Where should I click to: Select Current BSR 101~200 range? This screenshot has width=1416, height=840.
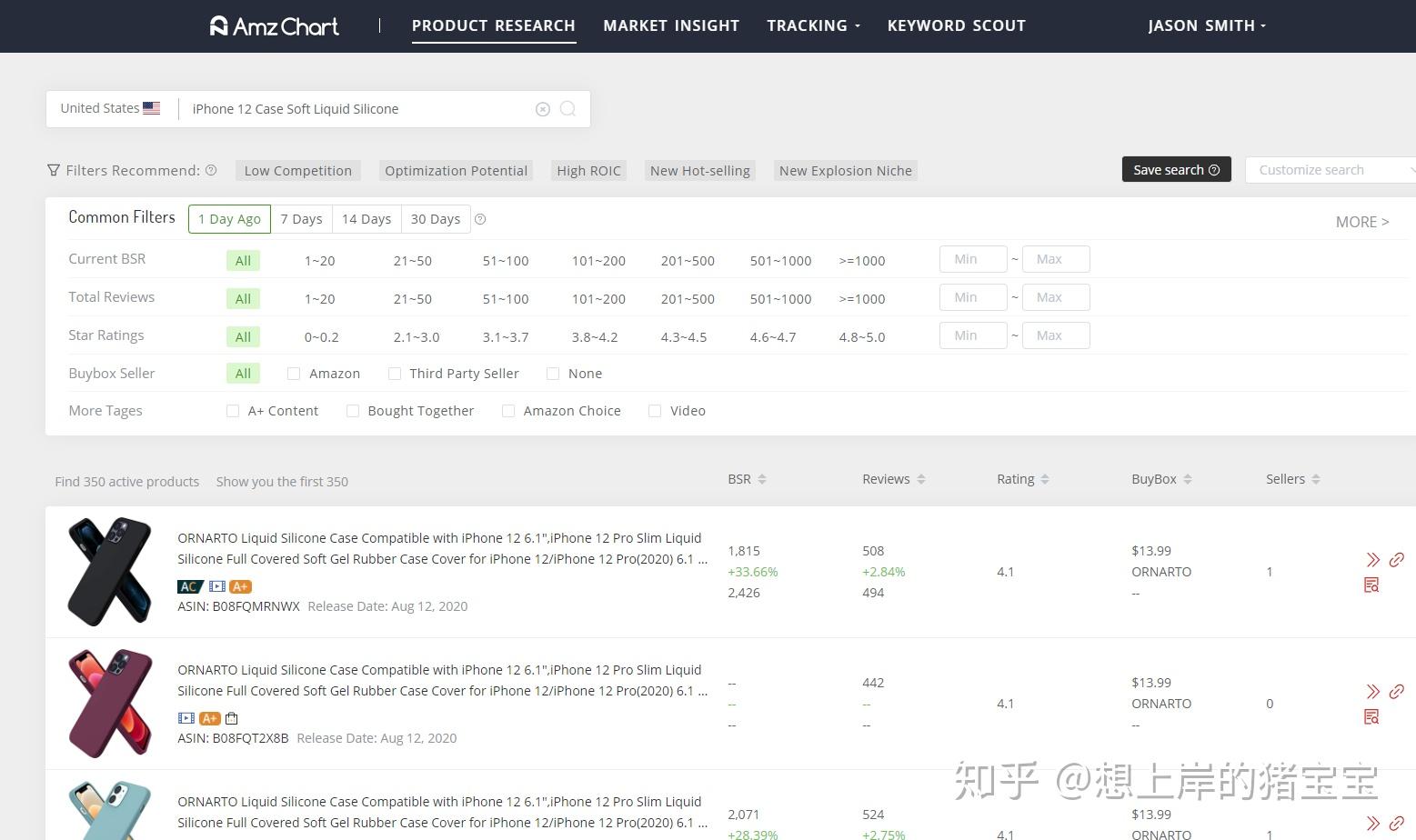[598, 261]
